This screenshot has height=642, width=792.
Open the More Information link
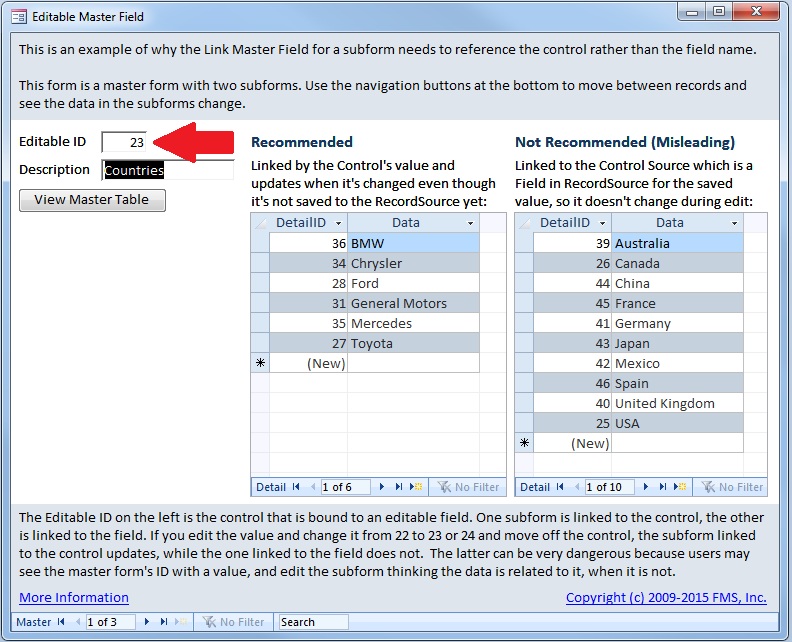point(74,598)
